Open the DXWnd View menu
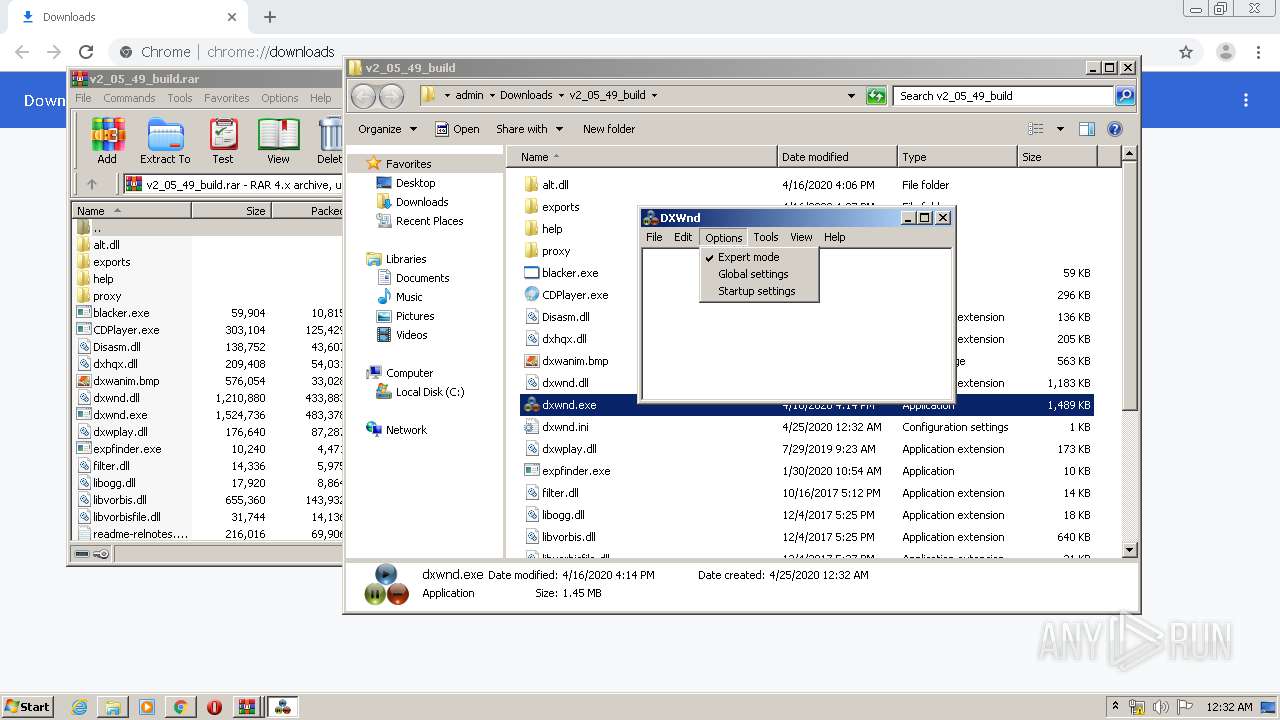The image size is (1280, 720). (802, 237)
